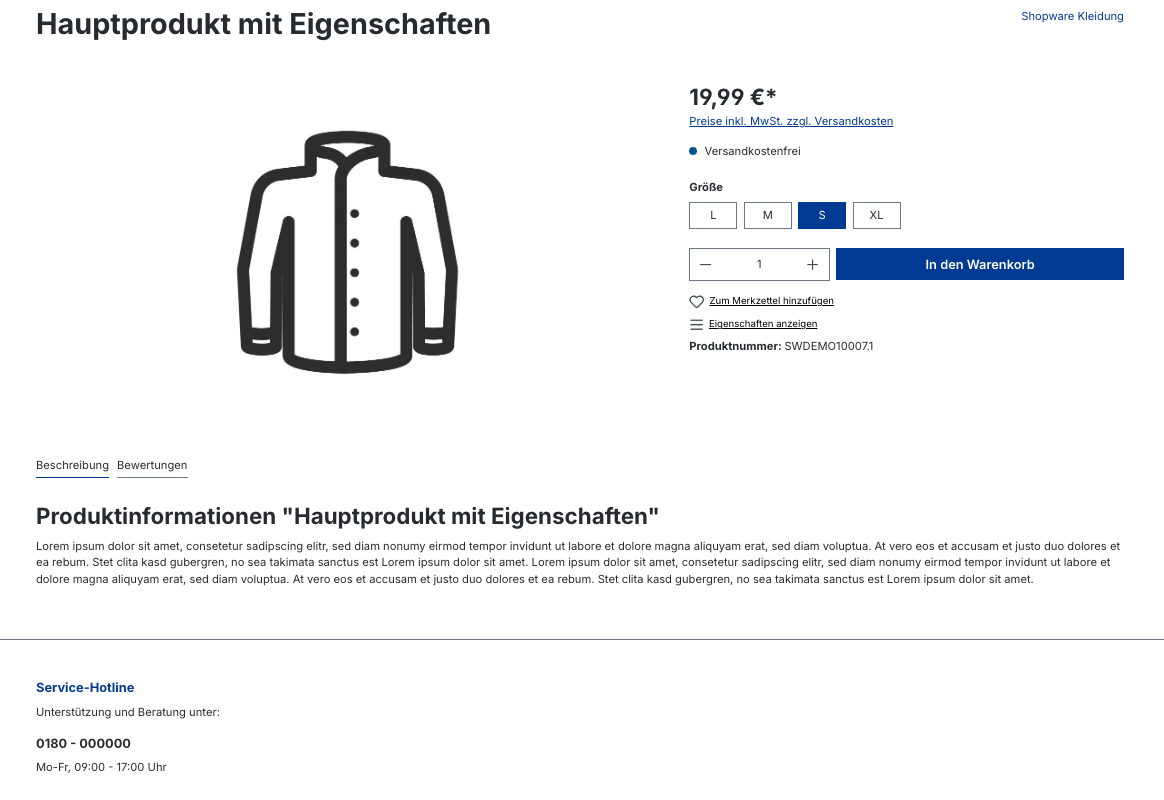This screenshot has width=1164, height=800.
Task: Click Zum Merkzettel hinzufügen link
Action: [x=771, y=301]
